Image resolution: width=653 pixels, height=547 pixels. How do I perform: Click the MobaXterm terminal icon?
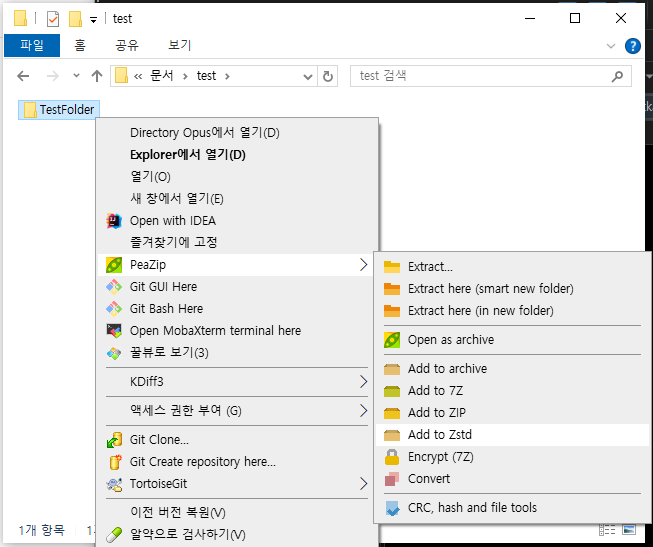tap(114, 331)
